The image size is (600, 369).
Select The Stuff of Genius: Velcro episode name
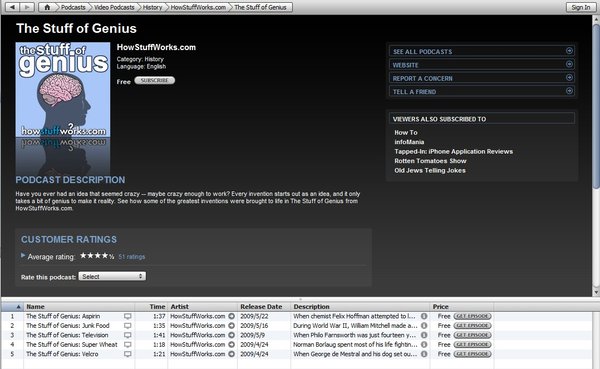pos(62,354)
